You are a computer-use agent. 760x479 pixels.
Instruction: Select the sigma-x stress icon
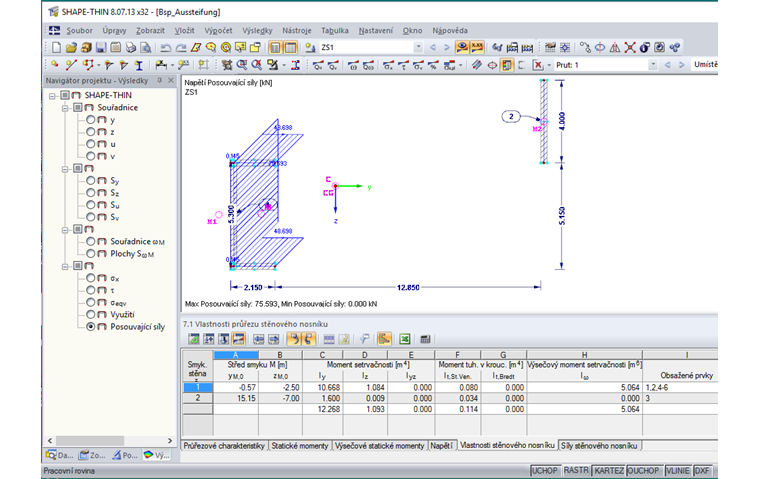pos(388,65)
